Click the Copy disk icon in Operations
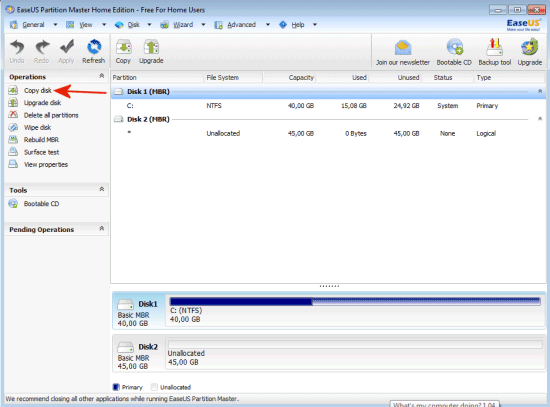The width and height of the screenshot is (550, 407). 13,91
